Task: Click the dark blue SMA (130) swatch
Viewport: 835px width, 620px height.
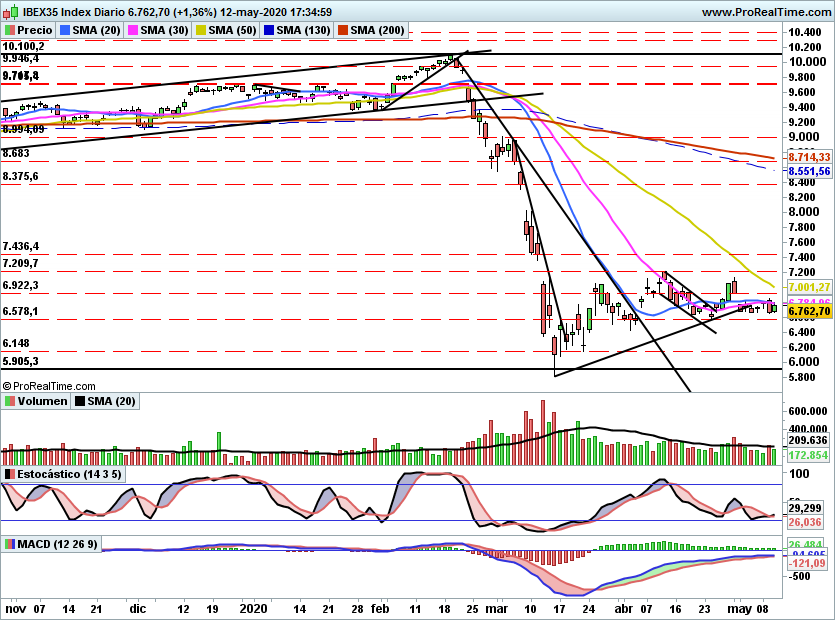Action: 267,31
